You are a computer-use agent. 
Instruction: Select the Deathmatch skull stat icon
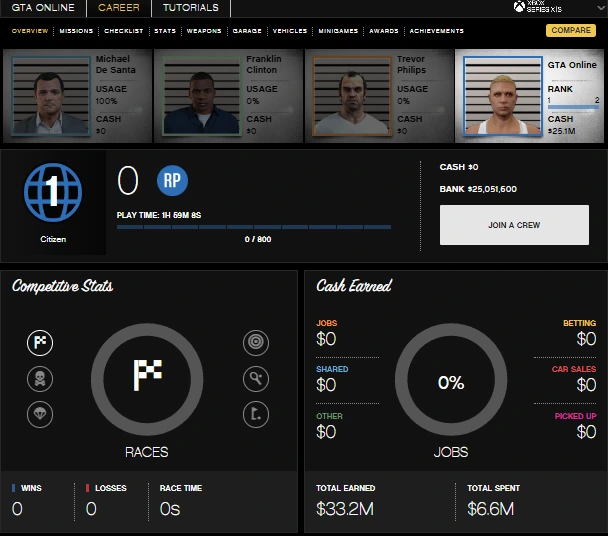coord(40,379)
